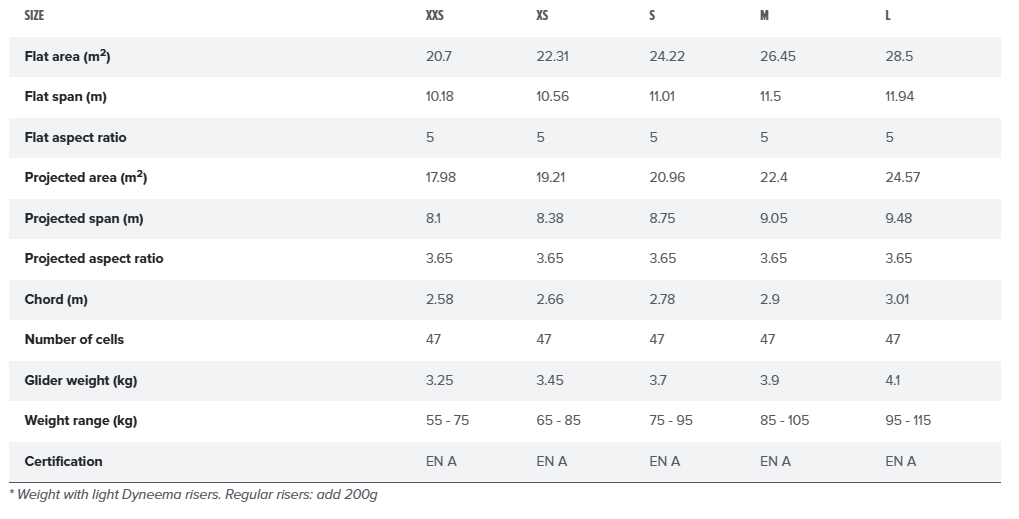Click the 26.45 flat area value
Viewport: 1019px width, 519px height.
[x=778, y=56]
